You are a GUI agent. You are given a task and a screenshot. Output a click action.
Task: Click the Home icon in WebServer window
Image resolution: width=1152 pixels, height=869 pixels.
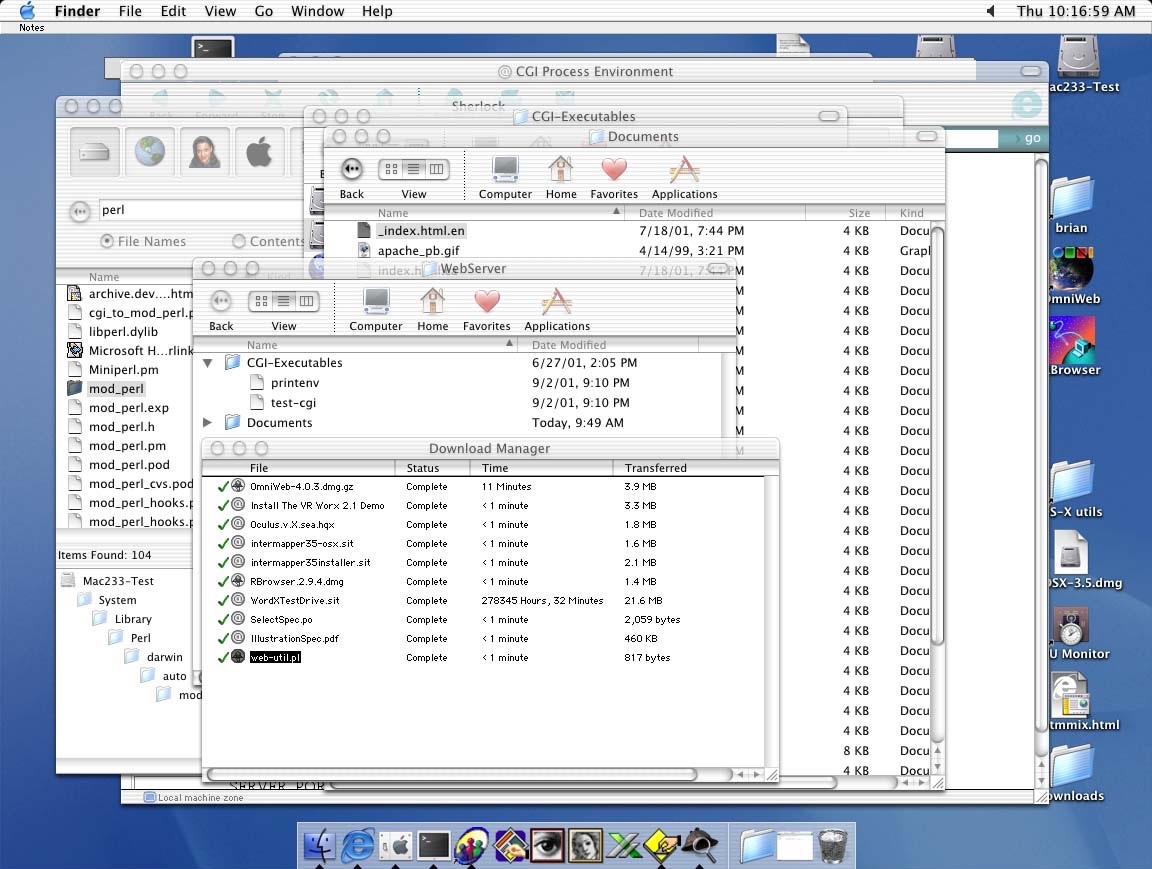(x=432, y=302)
